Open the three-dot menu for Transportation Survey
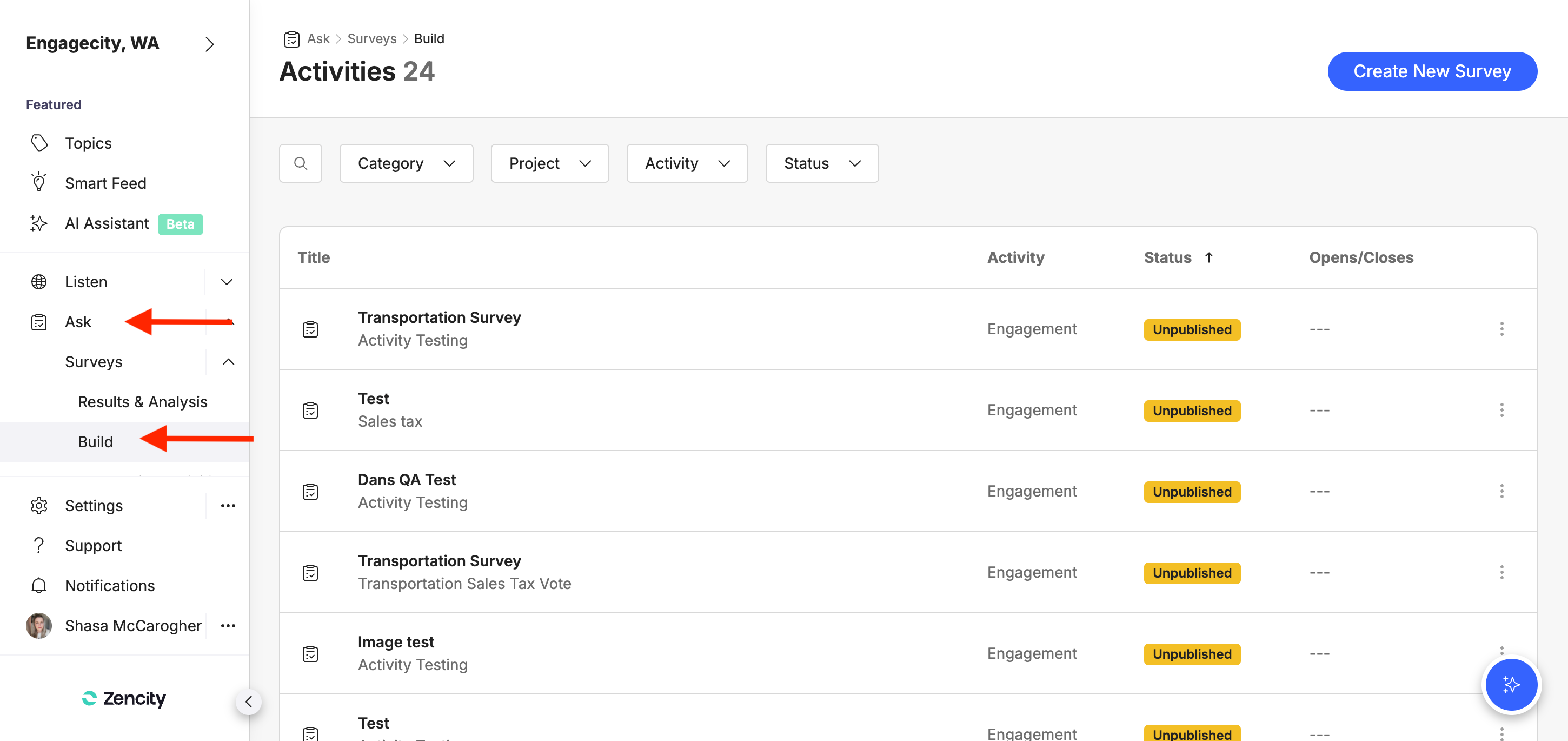Screen dimensions: 1568x741 1502,329
